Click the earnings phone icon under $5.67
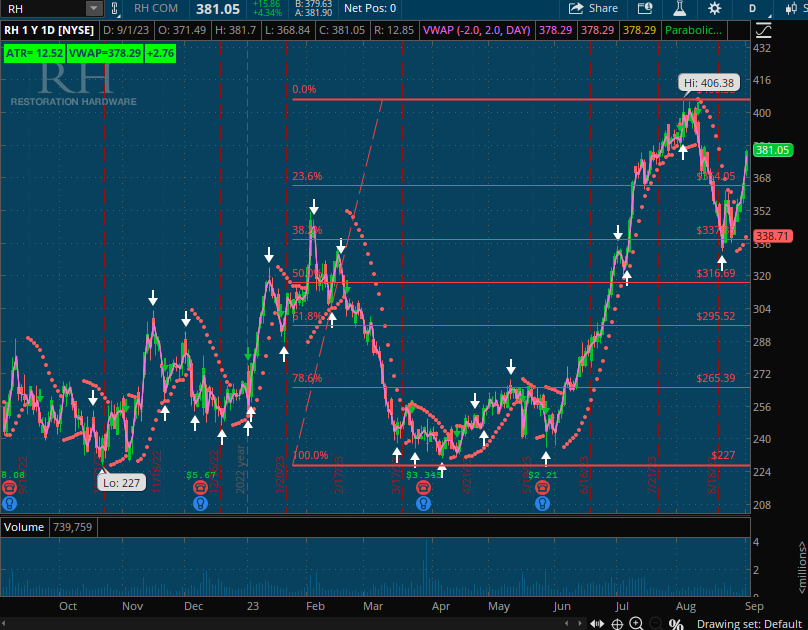This screenshot has width=808, height=630. click(x=200, y=487)
